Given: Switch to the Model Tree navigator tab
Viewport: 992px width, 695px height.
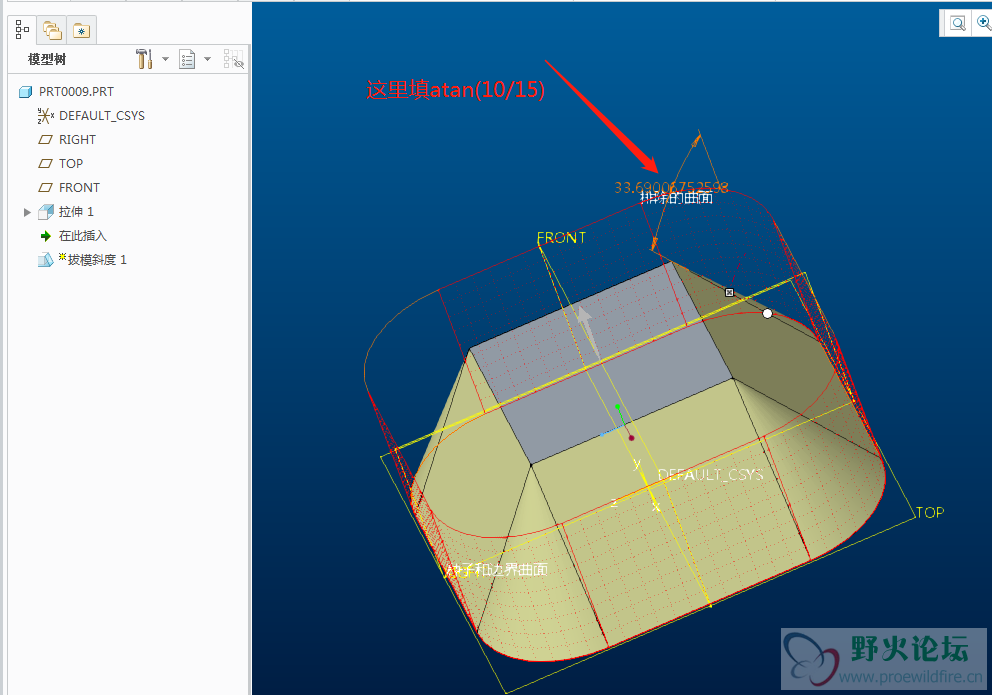Looking at the screenshot, I should click(23, 30).
